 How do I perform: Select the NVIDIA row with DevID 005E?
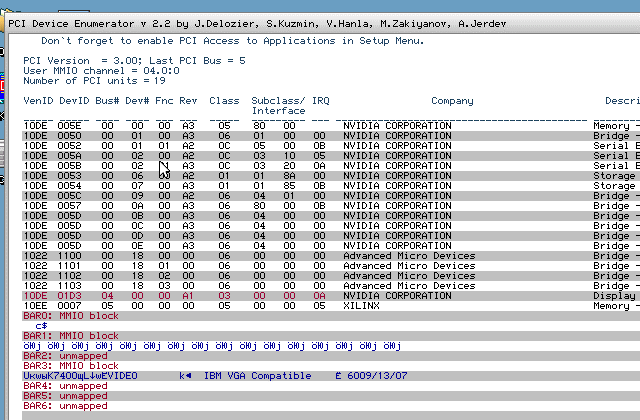(320, 126)
